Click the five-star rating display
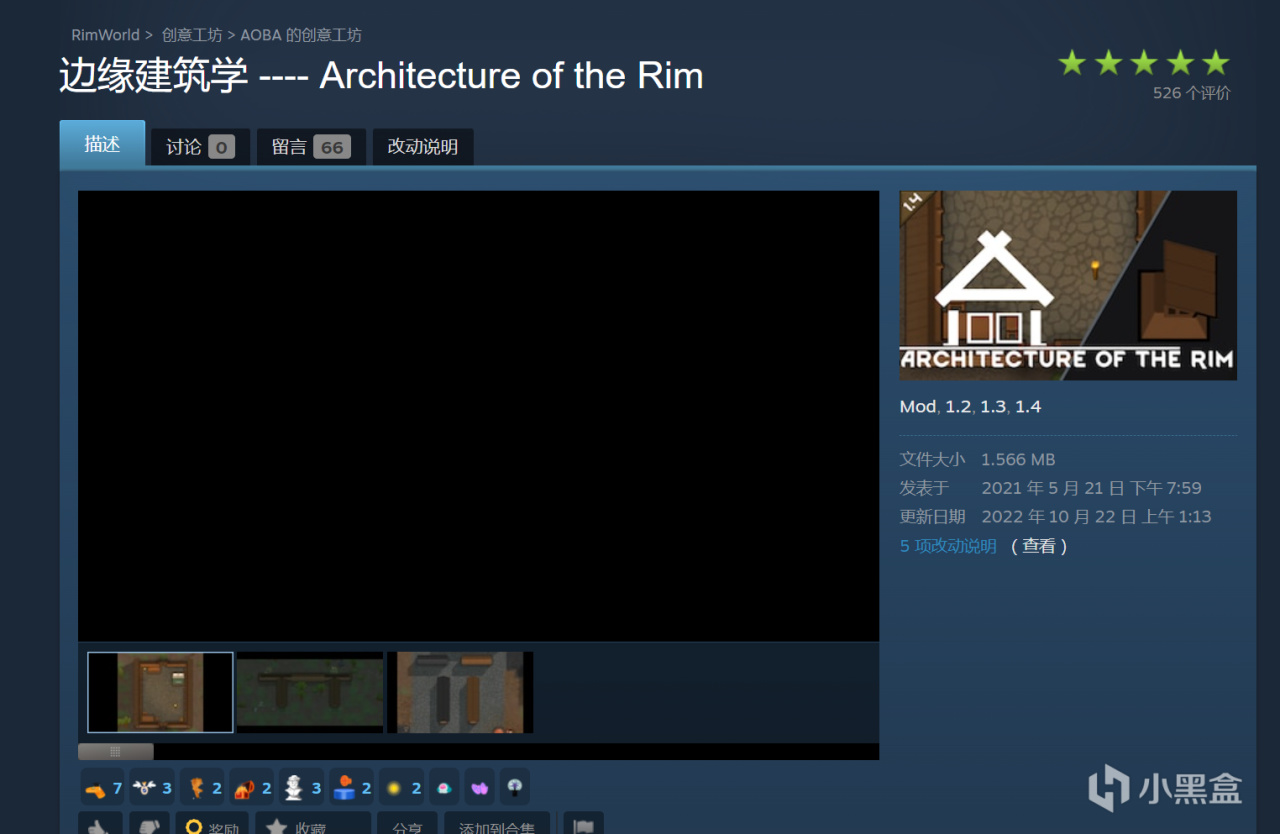This screenshot has height=834, width=1280. coord(1144,63)
